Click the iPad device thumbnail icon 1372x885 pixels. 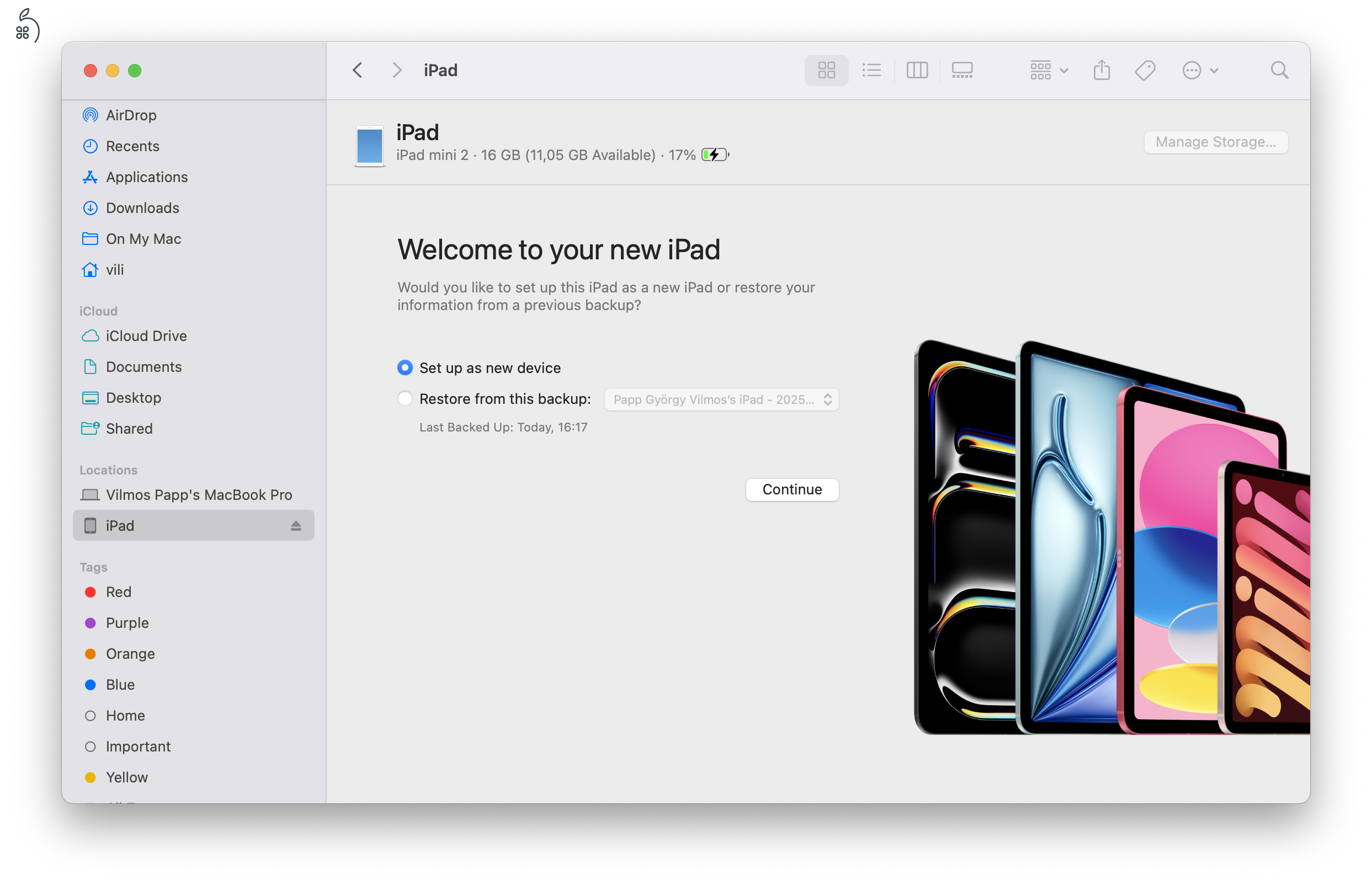[x=369, y=146]
